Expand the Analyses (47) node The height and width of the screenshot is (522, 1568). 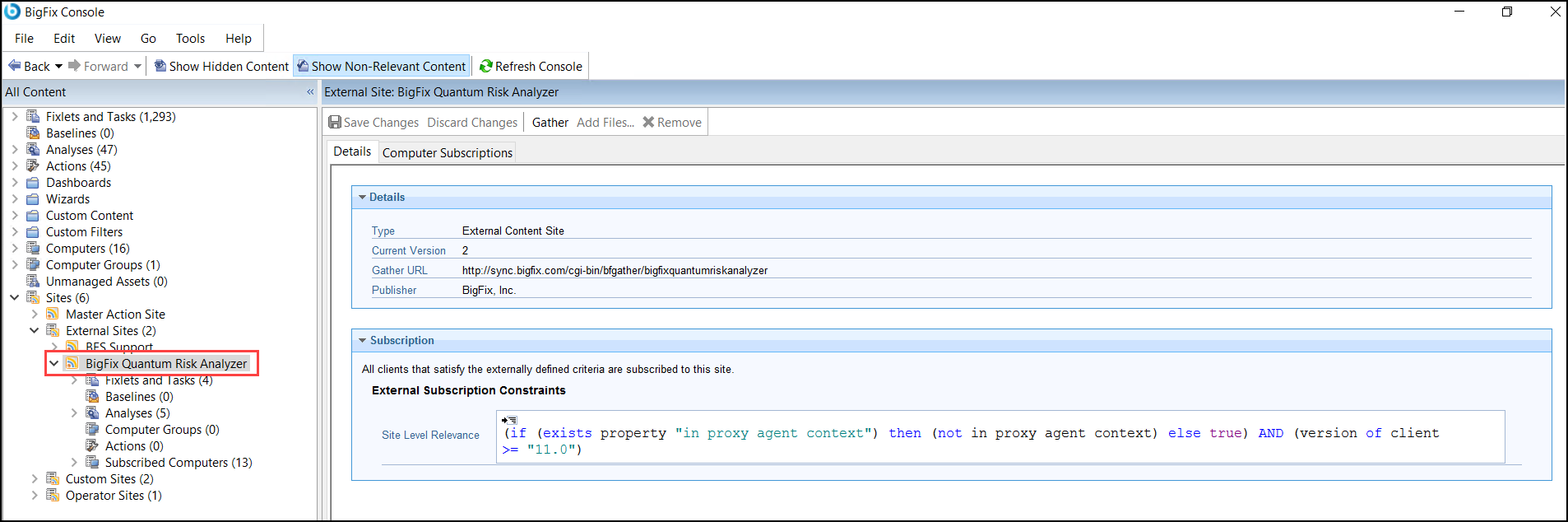pyautogui.click(x=15, y=149)
